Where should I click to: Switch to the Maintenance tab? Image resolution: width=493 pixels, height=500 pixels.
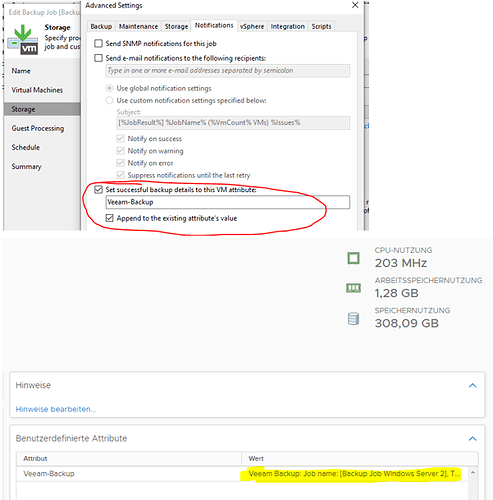pyautogui.click(x=138, y=26)
